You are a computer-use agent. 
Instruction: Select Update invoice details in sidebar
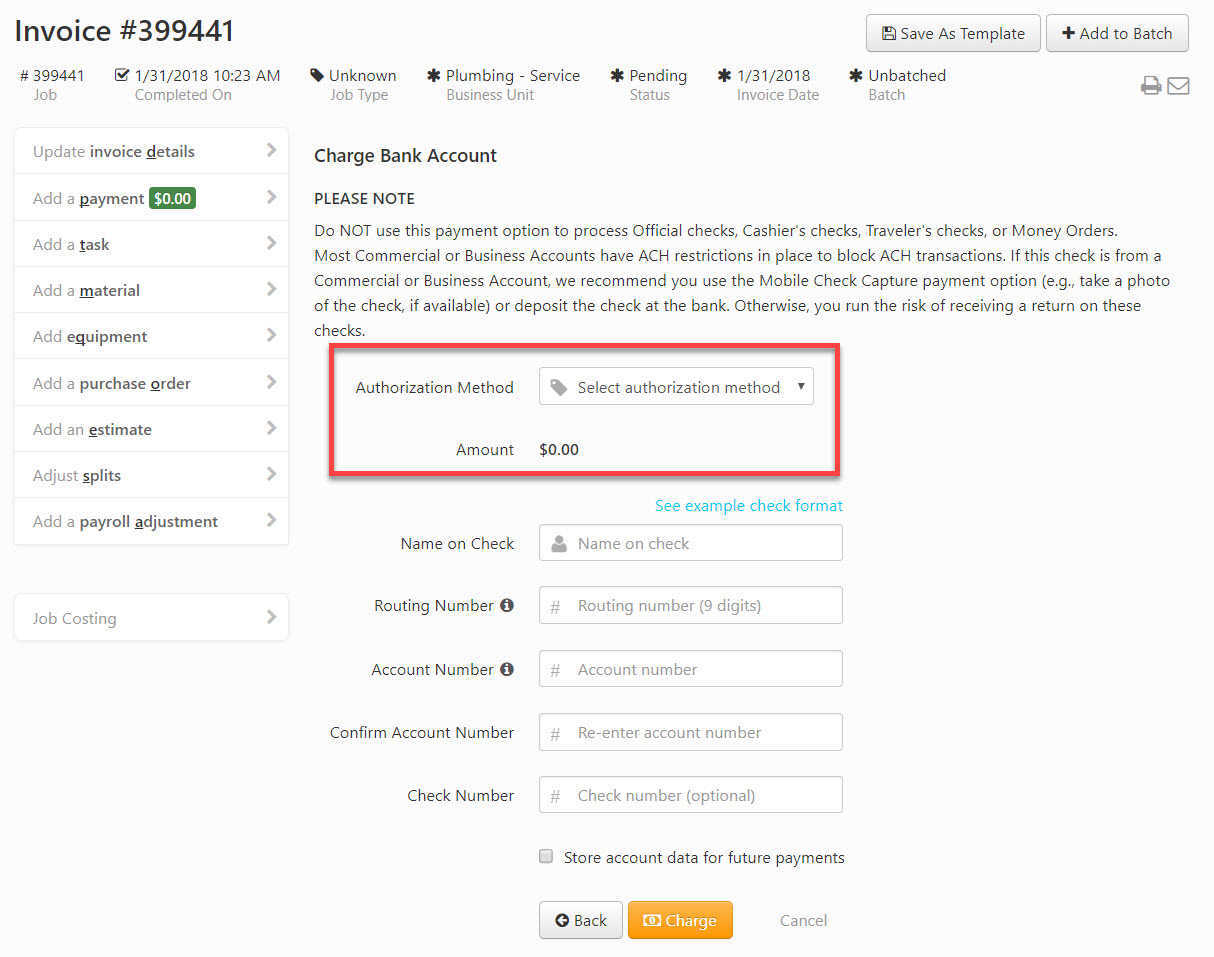coord(150,150)
